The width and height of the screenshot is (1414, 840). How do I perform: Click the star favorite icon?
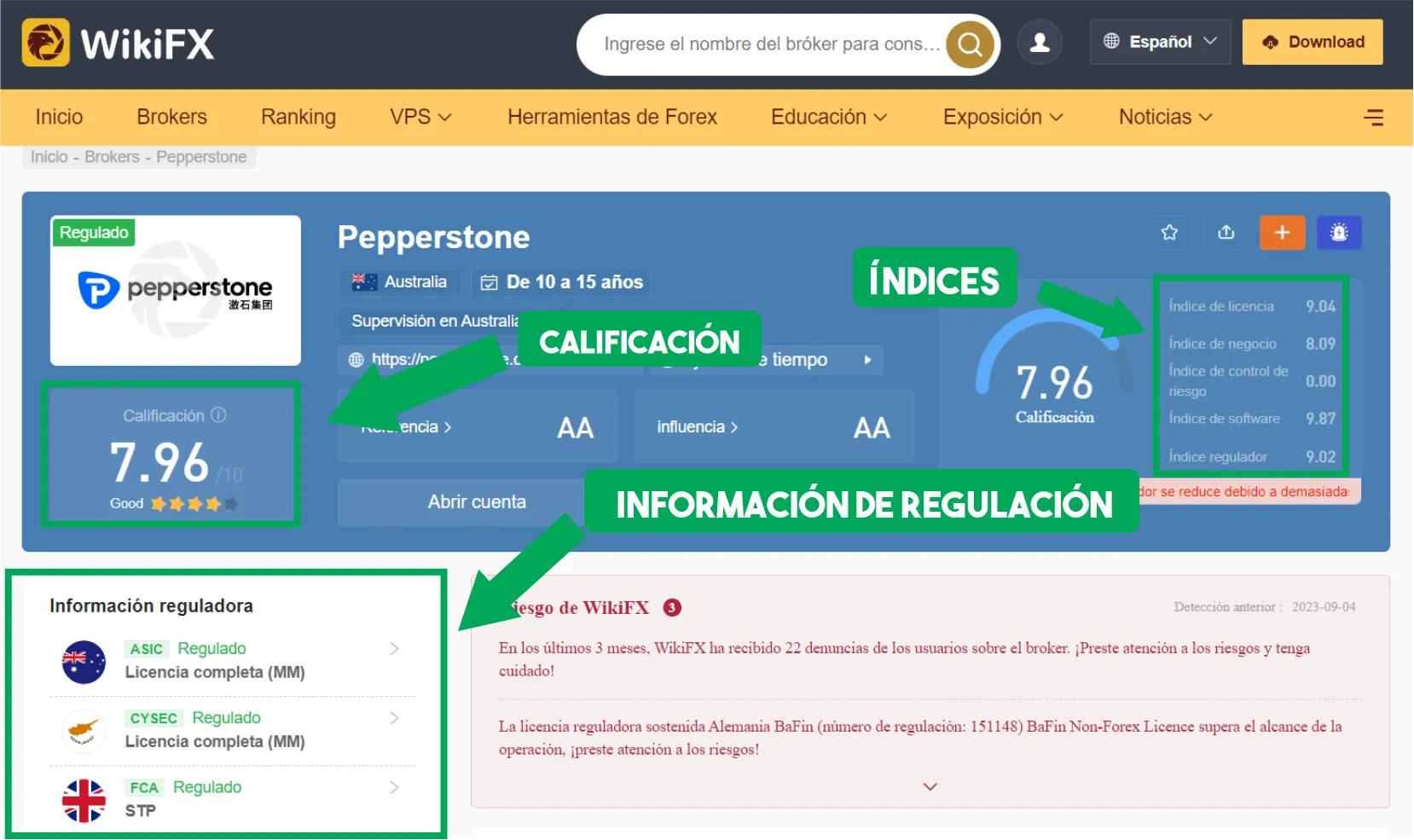tap(1169, 232)
